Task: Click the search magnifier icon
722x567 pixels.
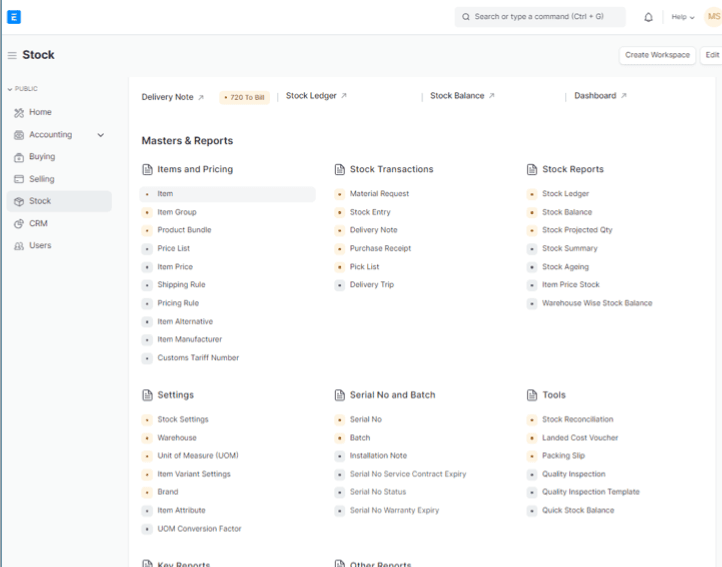Action: pyautogui.click(x=466, y=17)
